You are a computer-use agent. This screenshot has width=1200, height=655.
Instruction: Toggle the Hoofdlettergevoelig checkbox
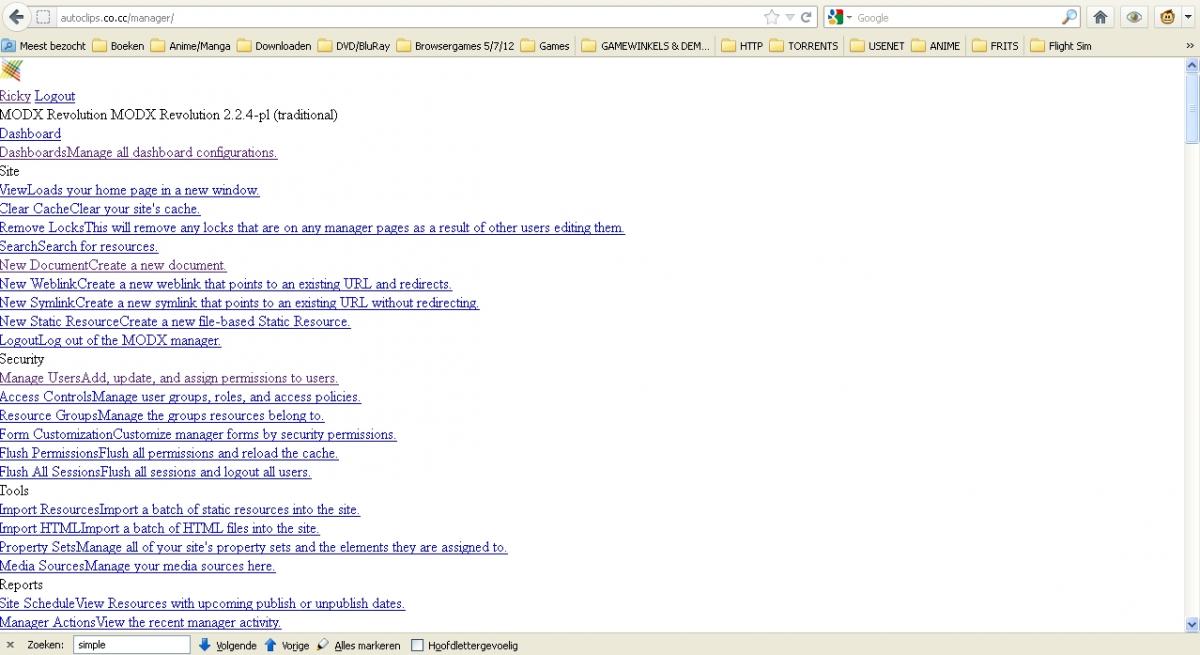(418, 646)
